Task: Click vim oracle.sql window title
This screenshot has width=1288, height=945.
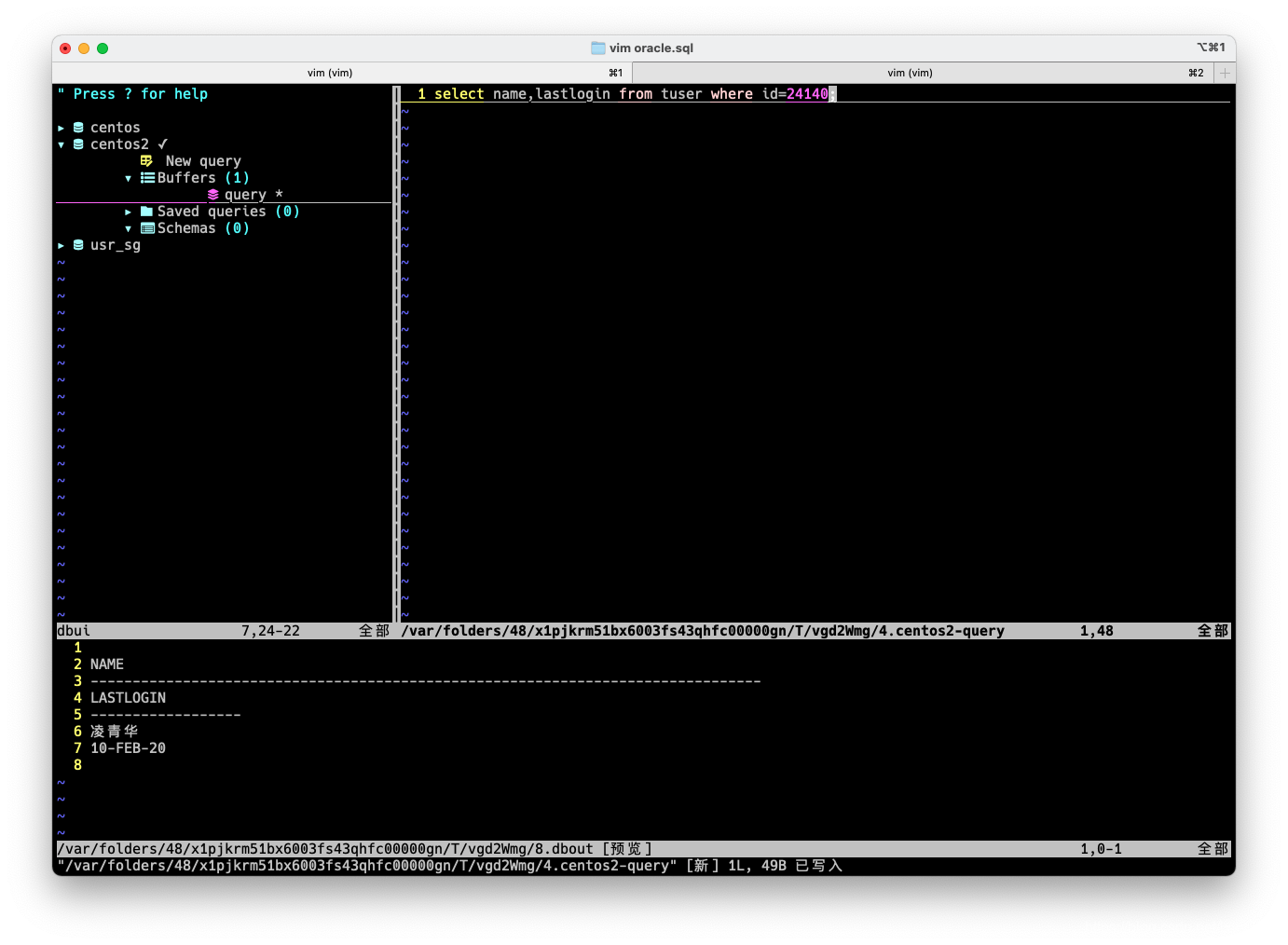Action: (651, 48)
